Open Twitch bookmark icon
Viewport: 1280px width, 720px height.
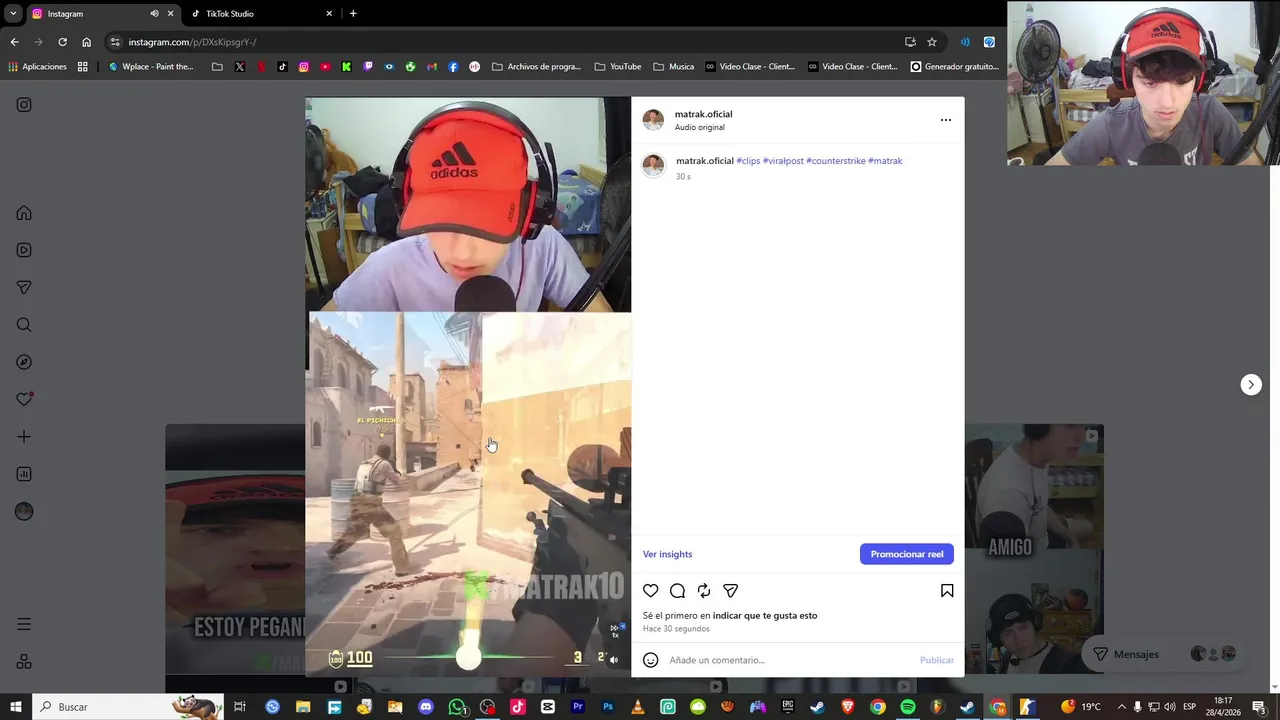click(368, 67)
